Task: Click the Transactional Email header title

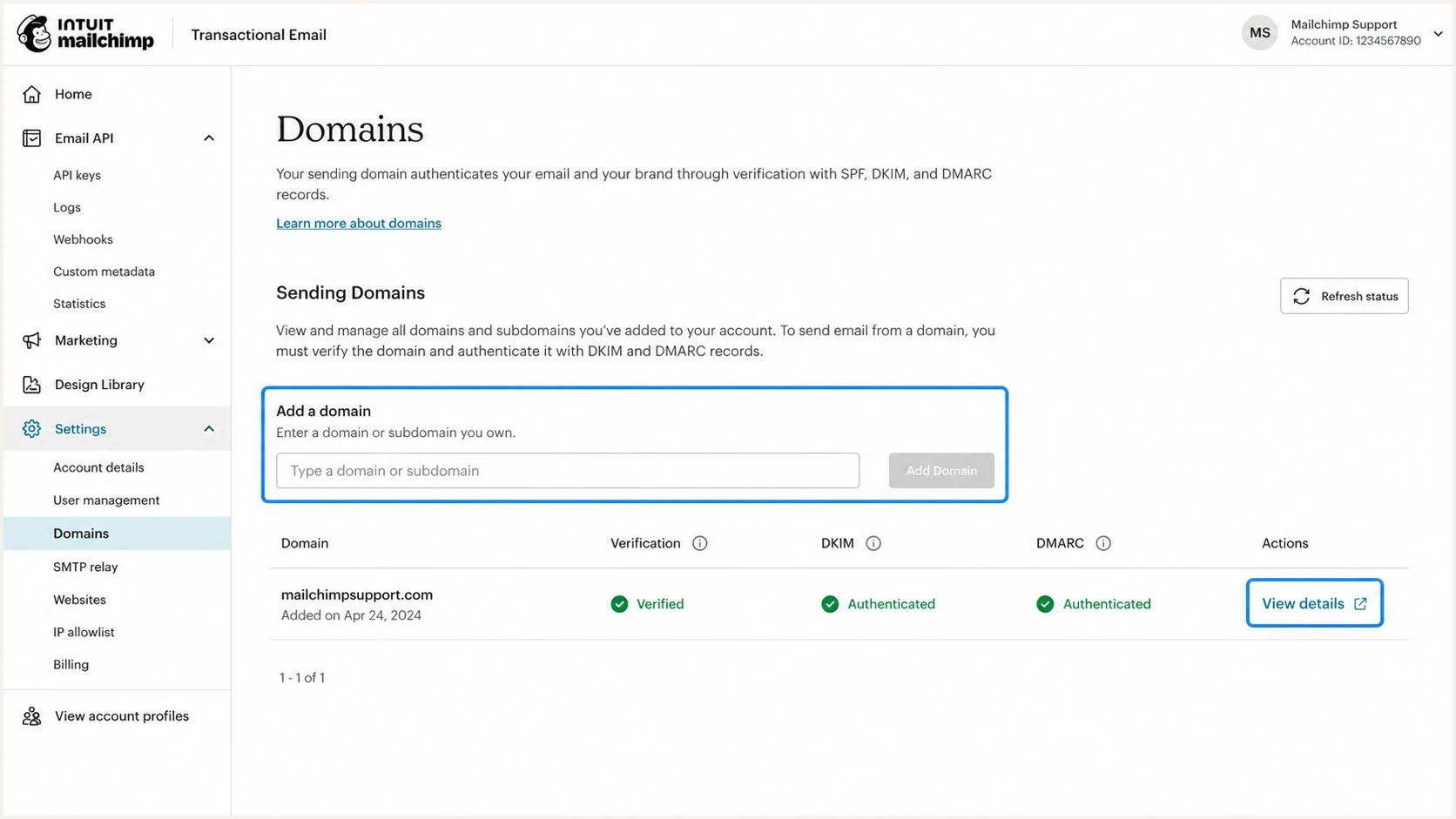Action: pyautogui.click(x=259, y=35)
